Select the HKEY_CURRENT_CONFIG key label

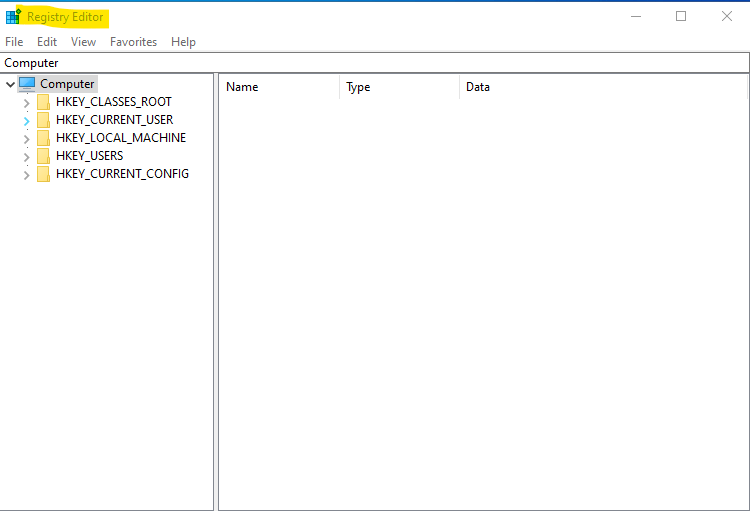pos(122,174)
